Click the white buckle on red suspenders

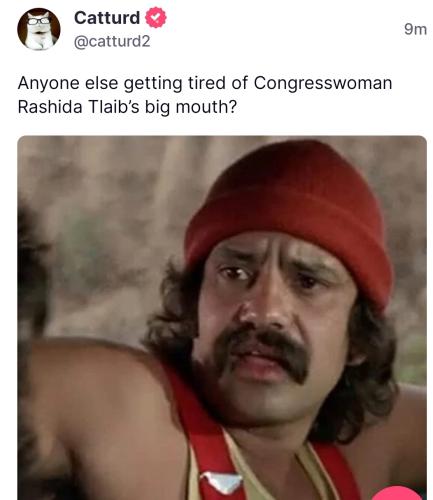pos(221,482)
